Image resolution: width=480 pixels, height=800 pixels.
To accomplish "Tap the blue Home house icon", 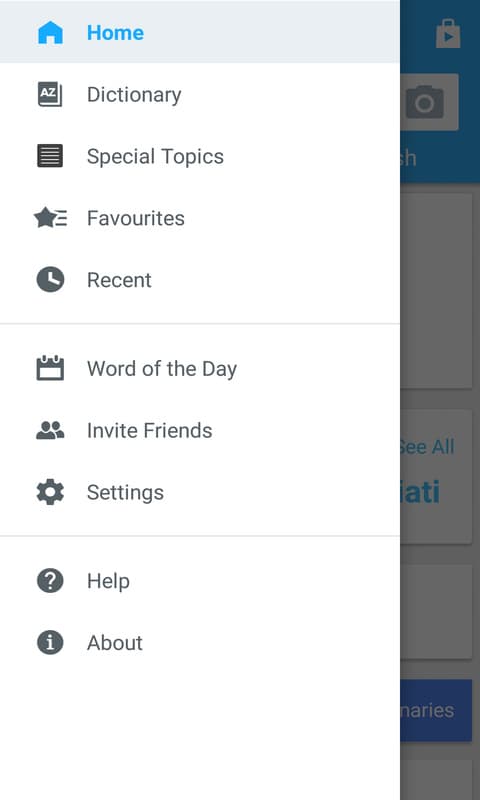I will [x=50, y=33].
